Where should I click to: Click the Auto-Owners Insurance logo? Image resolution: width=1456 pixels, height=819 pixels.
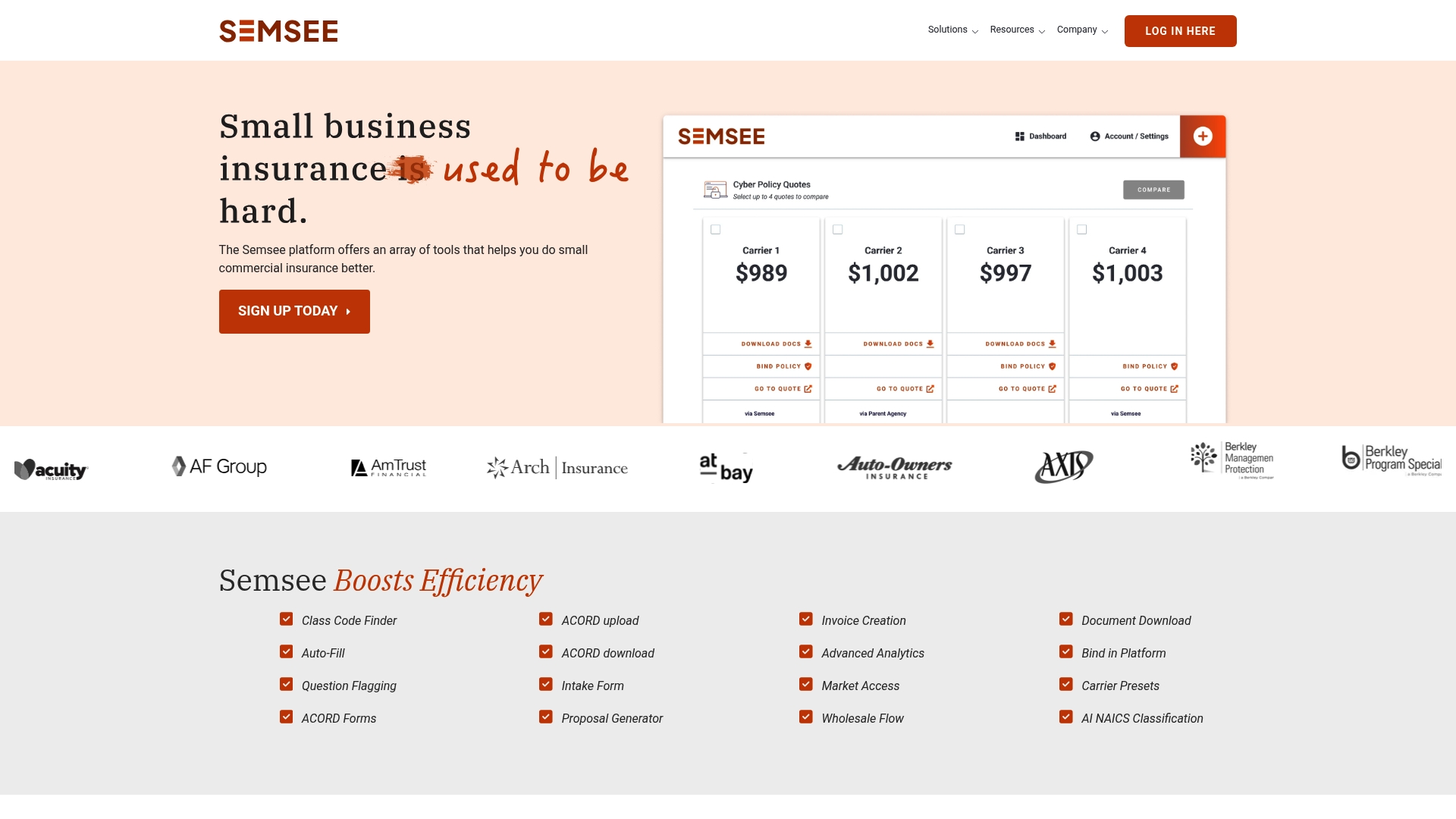click(x=895, y=467)
